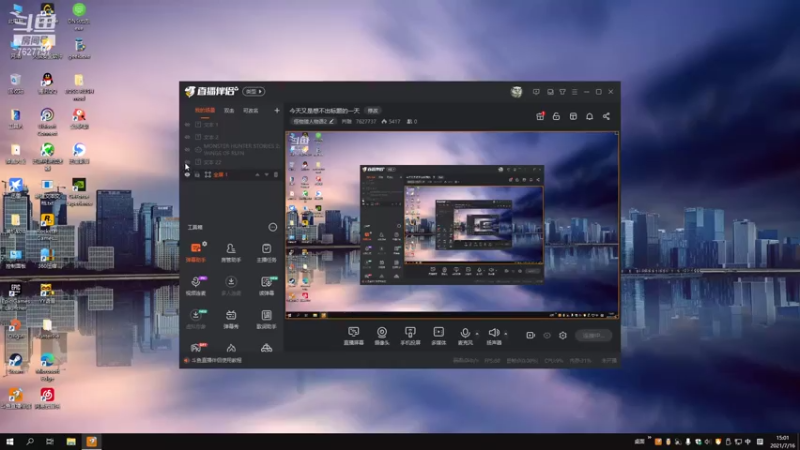This screenshot has height=450, width=800.
Task: Click the filter funnel icon in title bar
Action: 562,92
